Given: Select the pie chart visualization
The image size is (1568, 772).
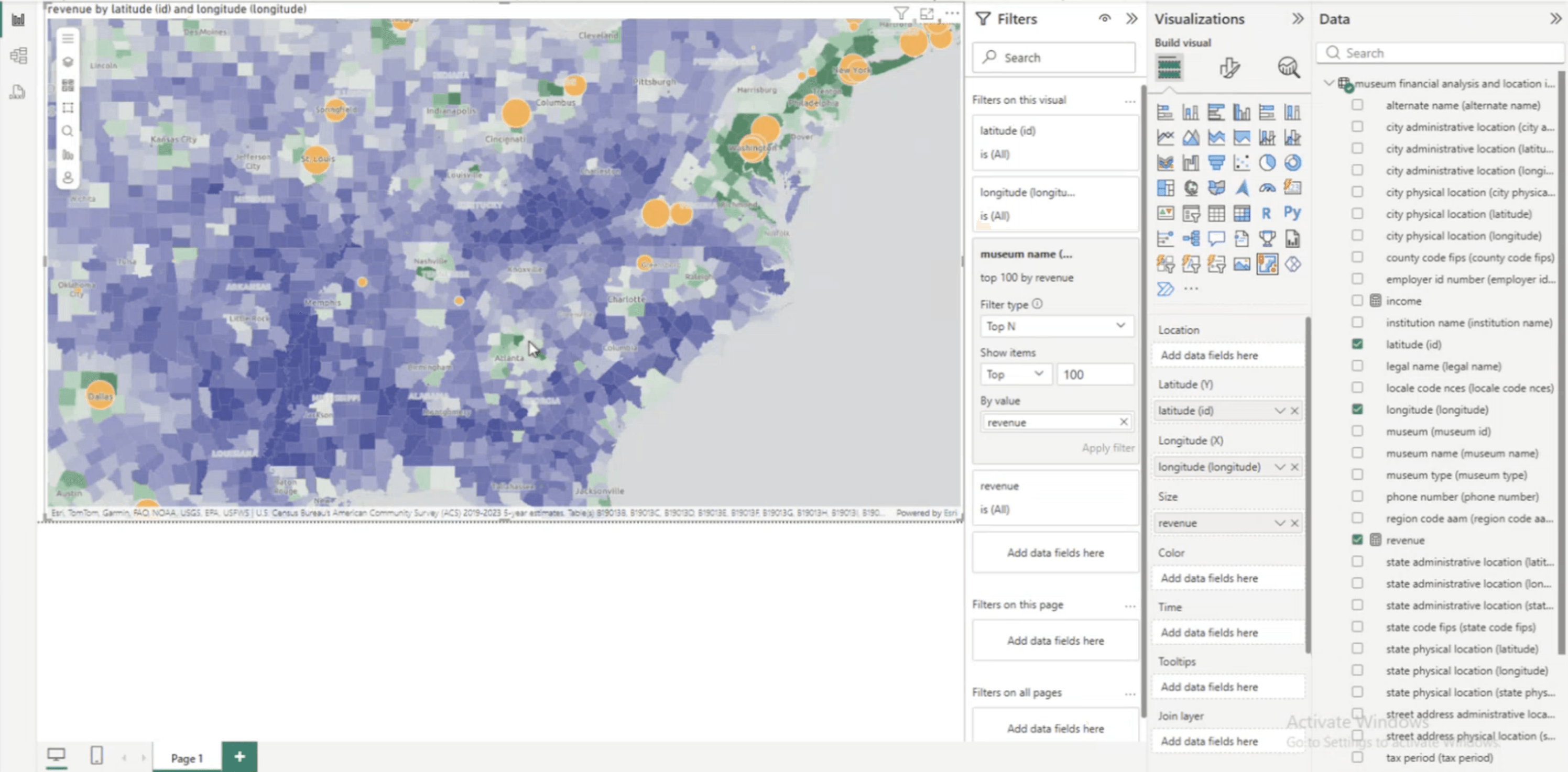Looking at the screenshot, I should (1266, 163).
